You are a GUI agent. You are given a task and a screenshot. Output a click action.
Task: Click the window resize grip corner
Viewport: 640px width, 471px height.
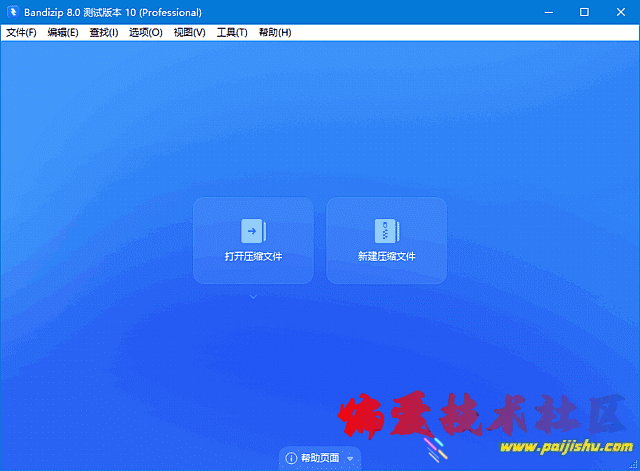point(633,465)
